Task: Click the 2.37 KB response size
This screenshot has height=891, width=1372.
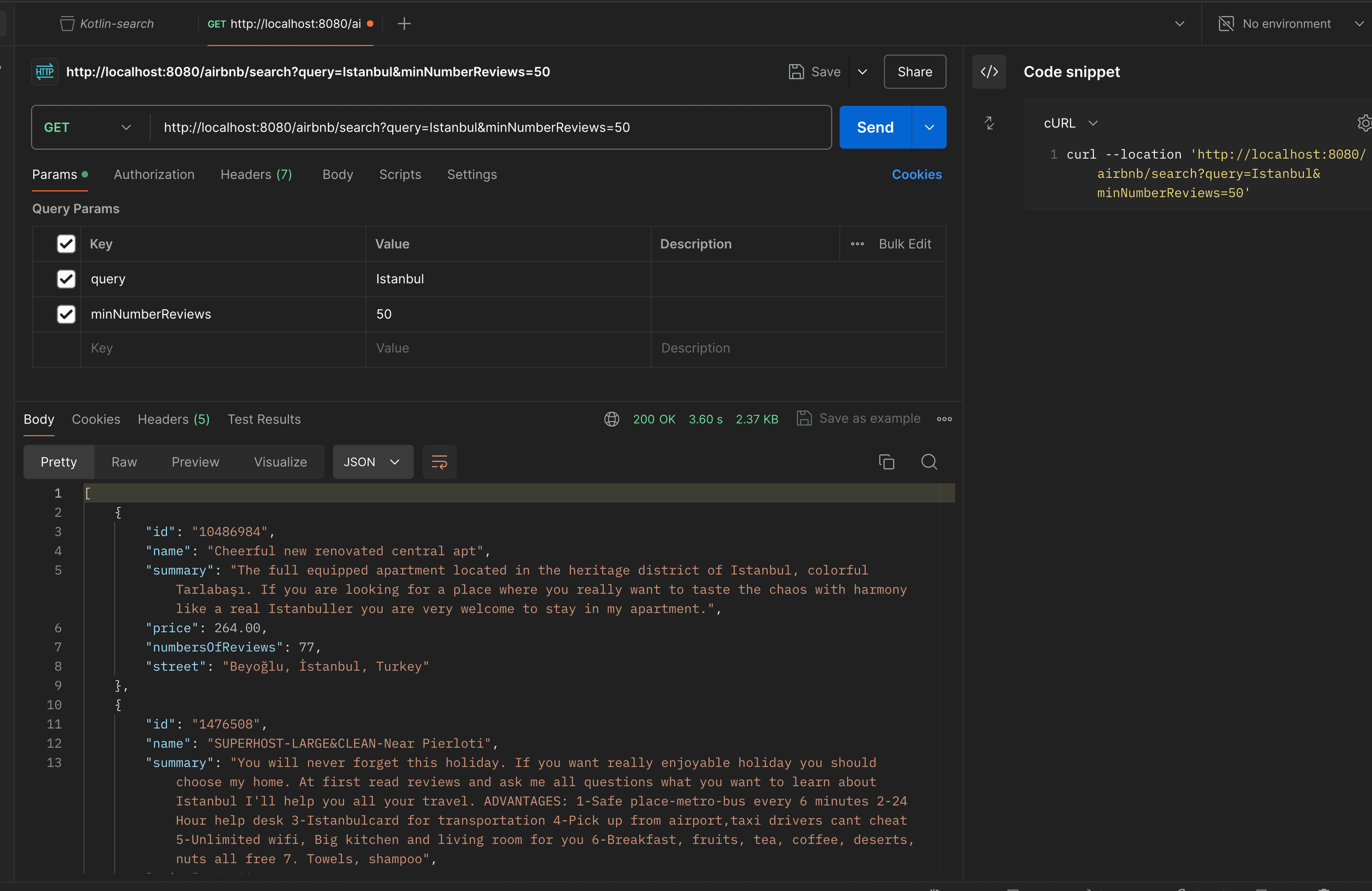Action: (757, 419)
